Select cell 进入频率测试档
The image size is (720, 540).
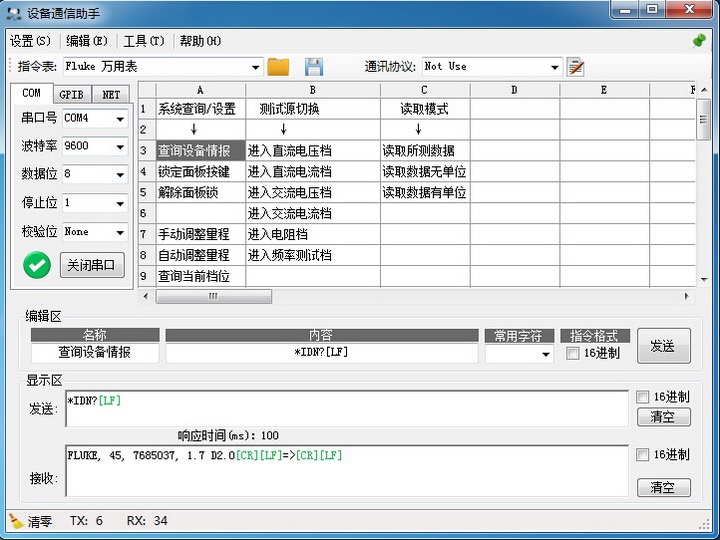click(x=313, y=255)
